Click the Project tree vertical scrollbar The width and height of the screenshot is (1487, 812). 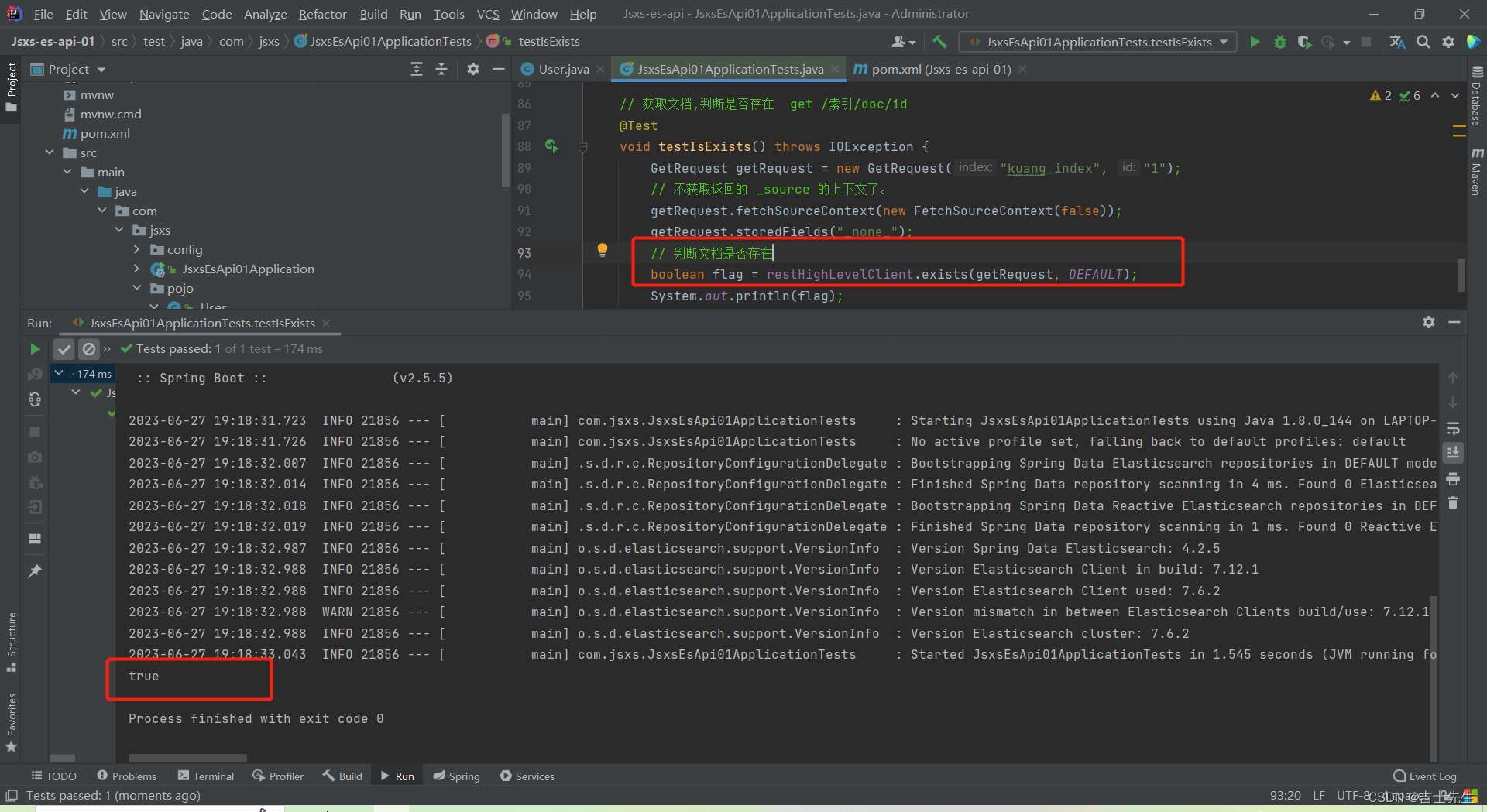click(506, 151)
